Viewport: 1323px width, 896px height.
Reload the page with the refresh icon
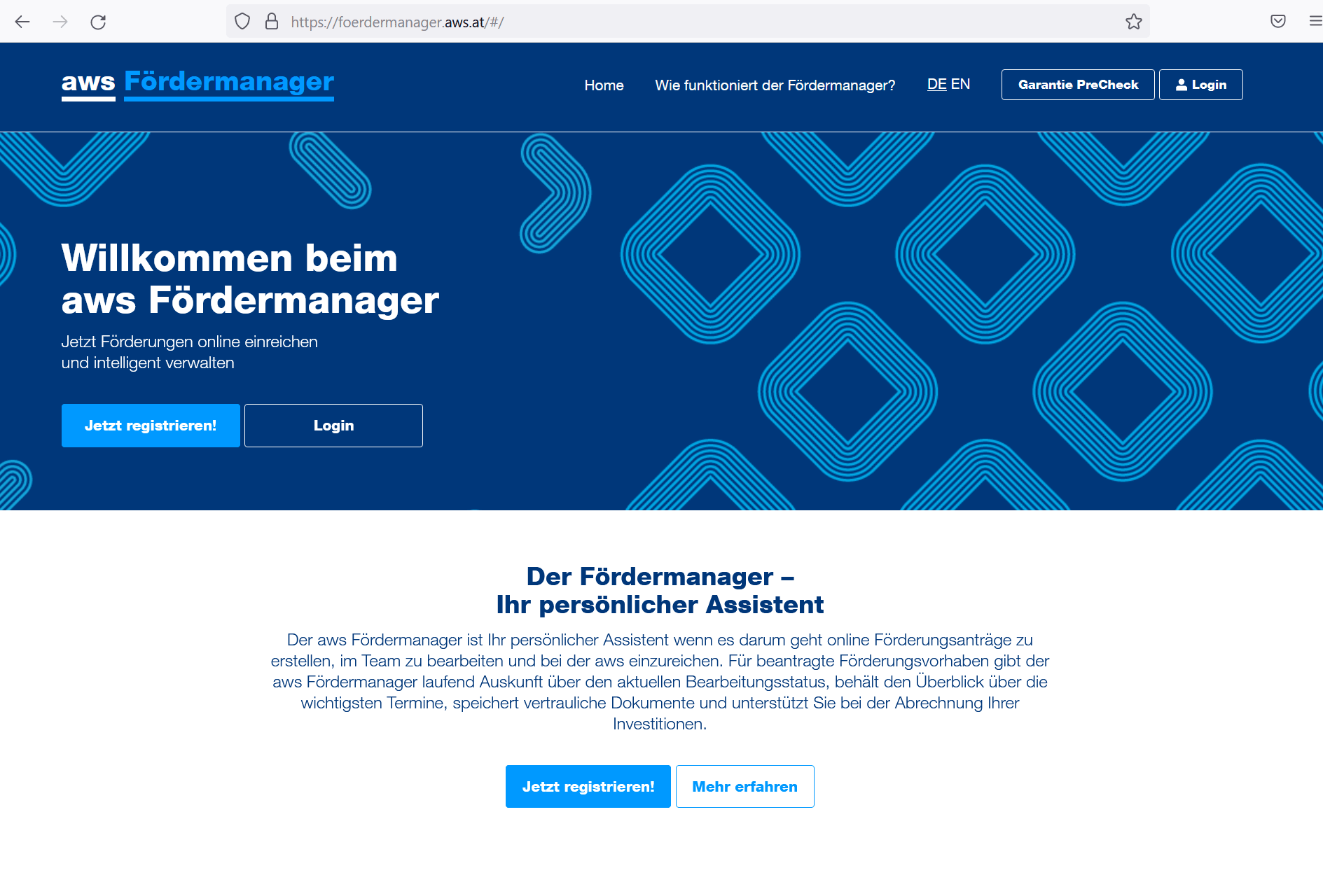coord(98,22)
